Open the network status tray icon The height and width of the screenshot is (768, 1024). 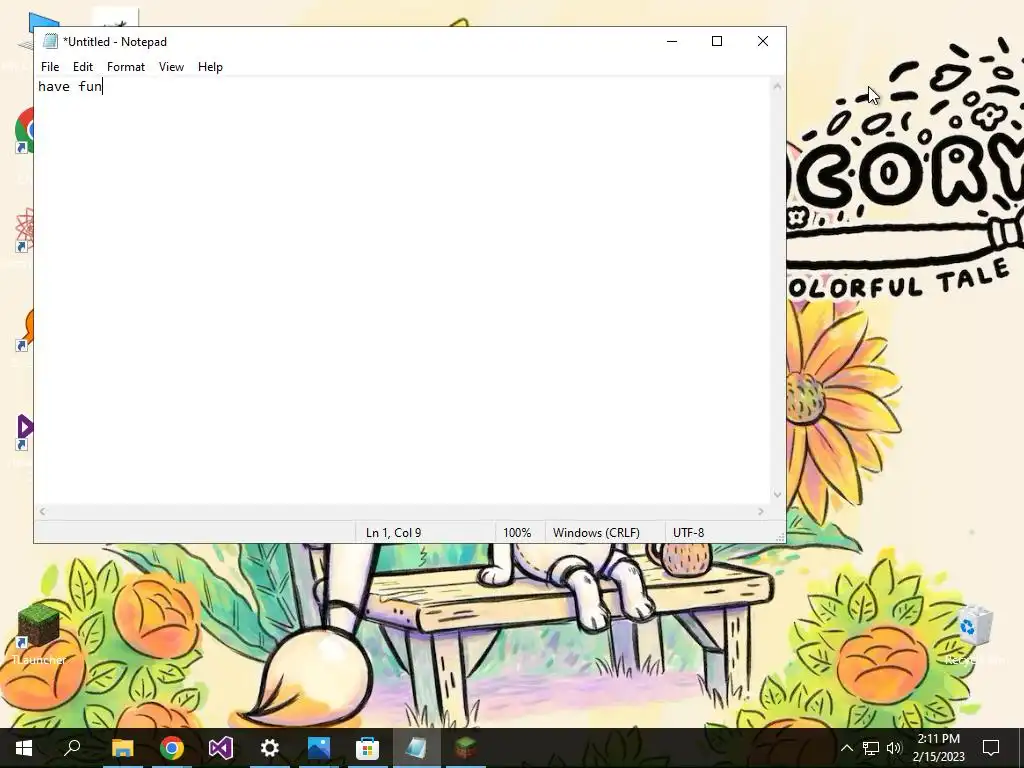871,748
